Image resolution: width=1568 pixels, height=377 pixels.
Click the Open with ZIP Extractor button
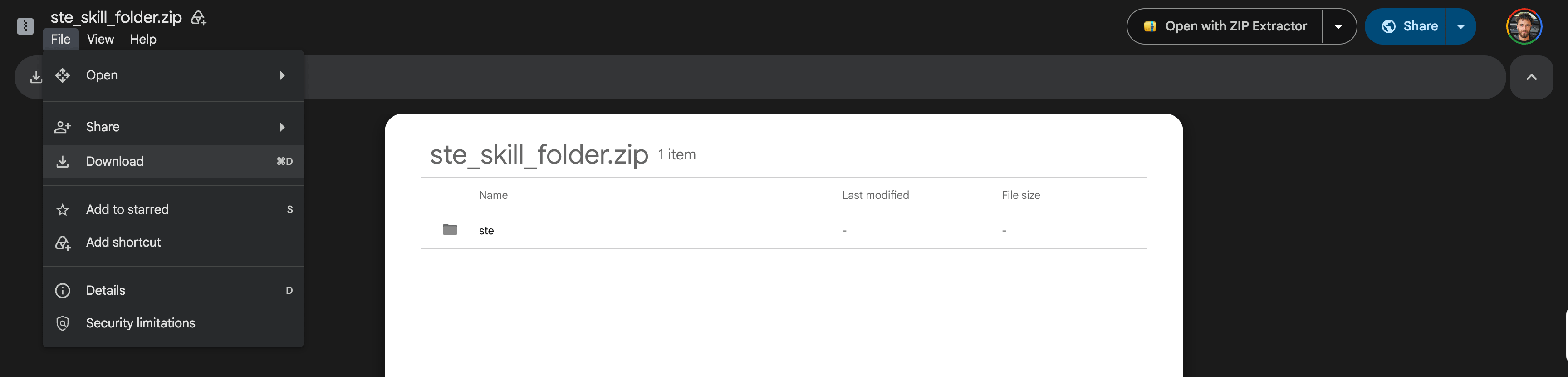click(x=1225, y=26)
